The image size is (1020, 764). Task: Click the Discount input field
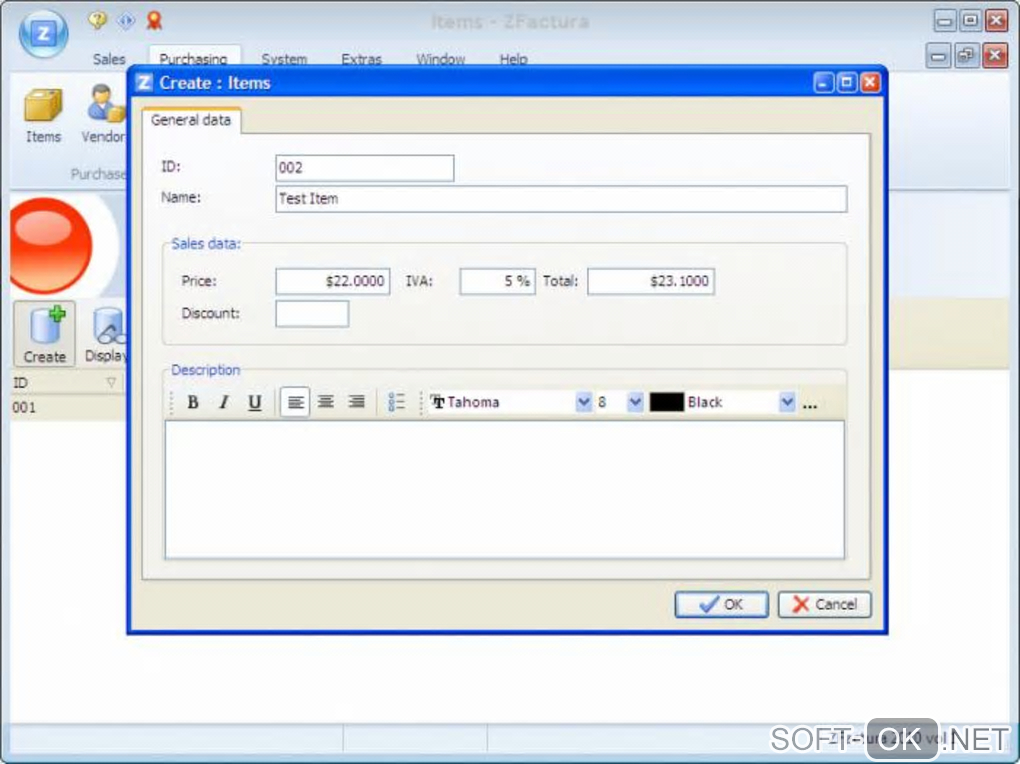point(312,314)
